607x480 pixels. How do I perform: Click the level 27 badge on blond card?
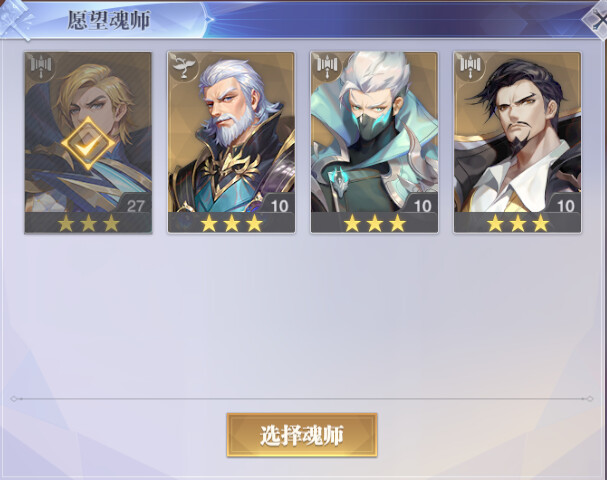click(135, 204)
